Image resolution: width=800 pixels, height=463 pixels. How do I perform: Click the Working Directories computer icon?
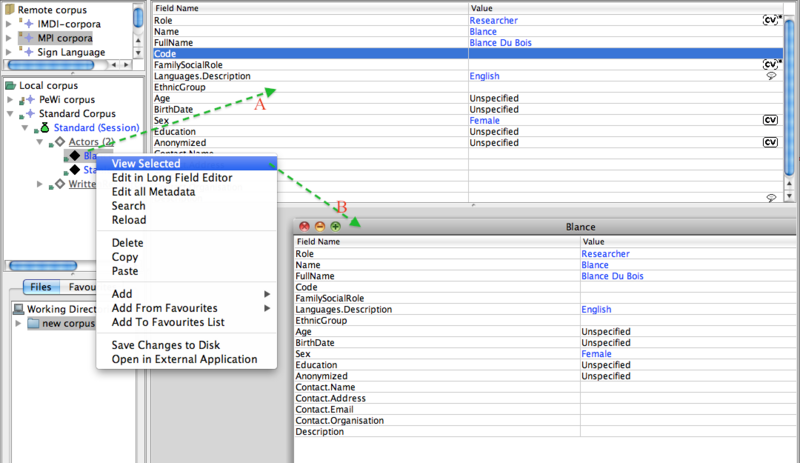pos(18,309)
